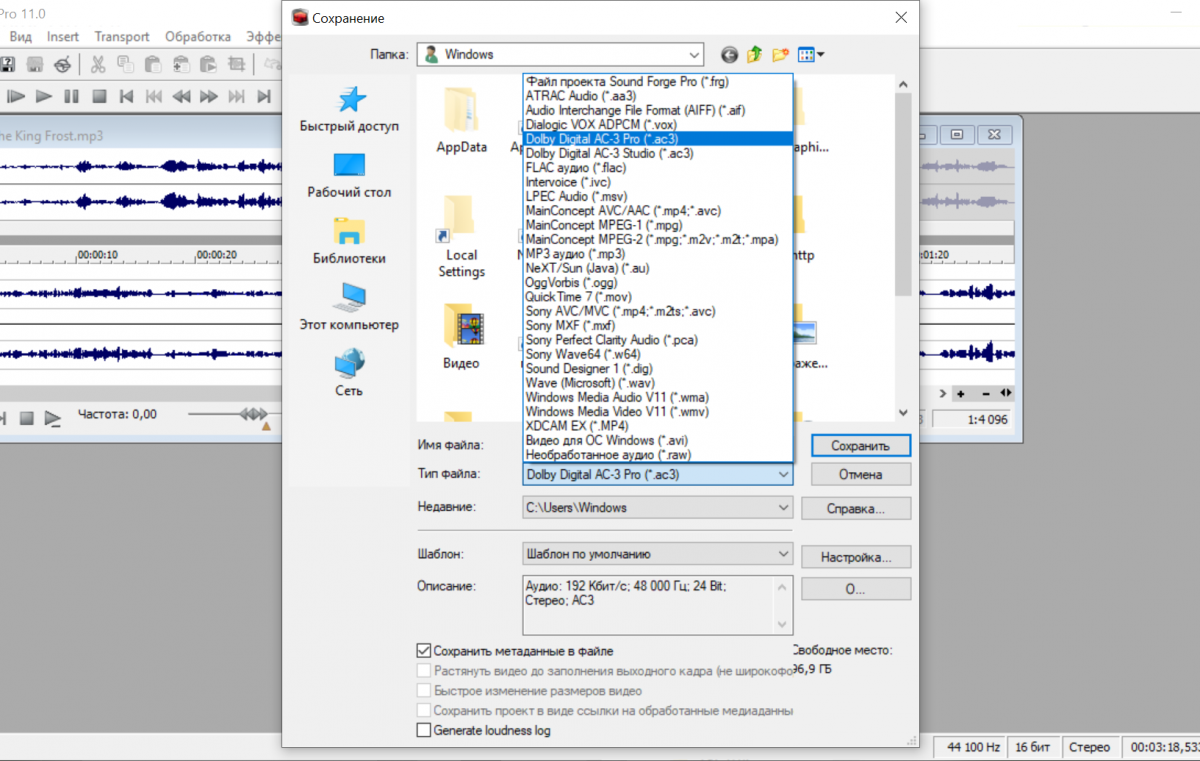Image resolution: width=1200 pixels, height=761 pixels.
Task: Pause playback in the transport bar
Action: [71, 97]
